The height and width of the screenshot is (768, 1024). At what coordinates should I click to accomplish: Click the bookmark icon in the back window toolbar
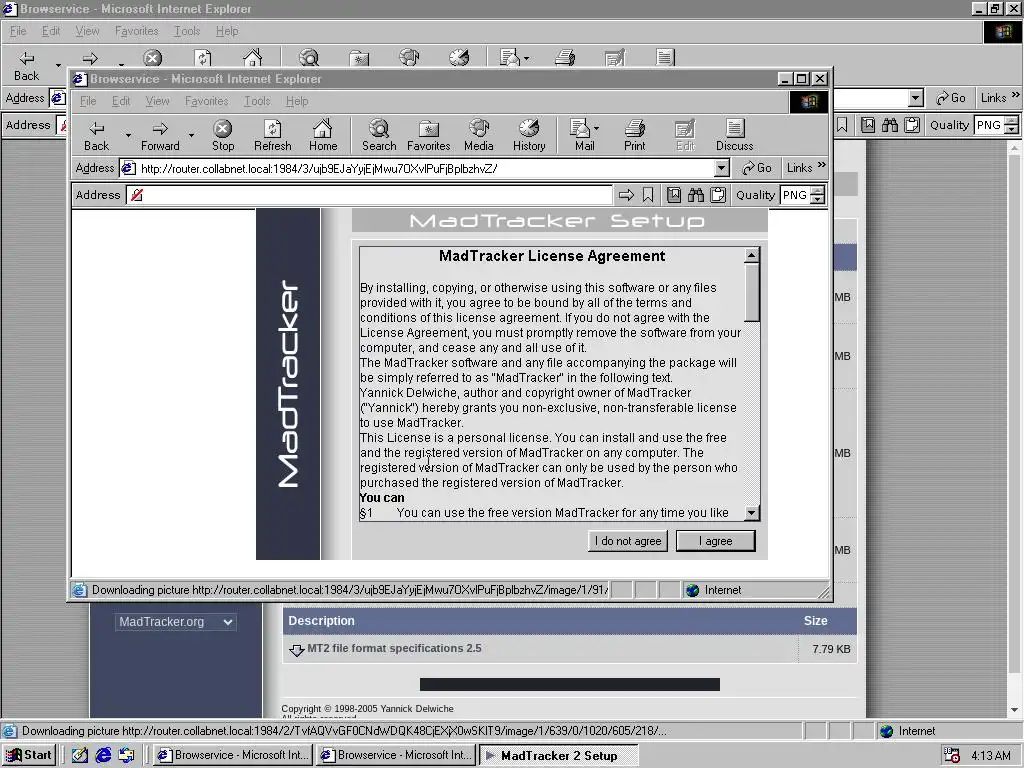842,125
